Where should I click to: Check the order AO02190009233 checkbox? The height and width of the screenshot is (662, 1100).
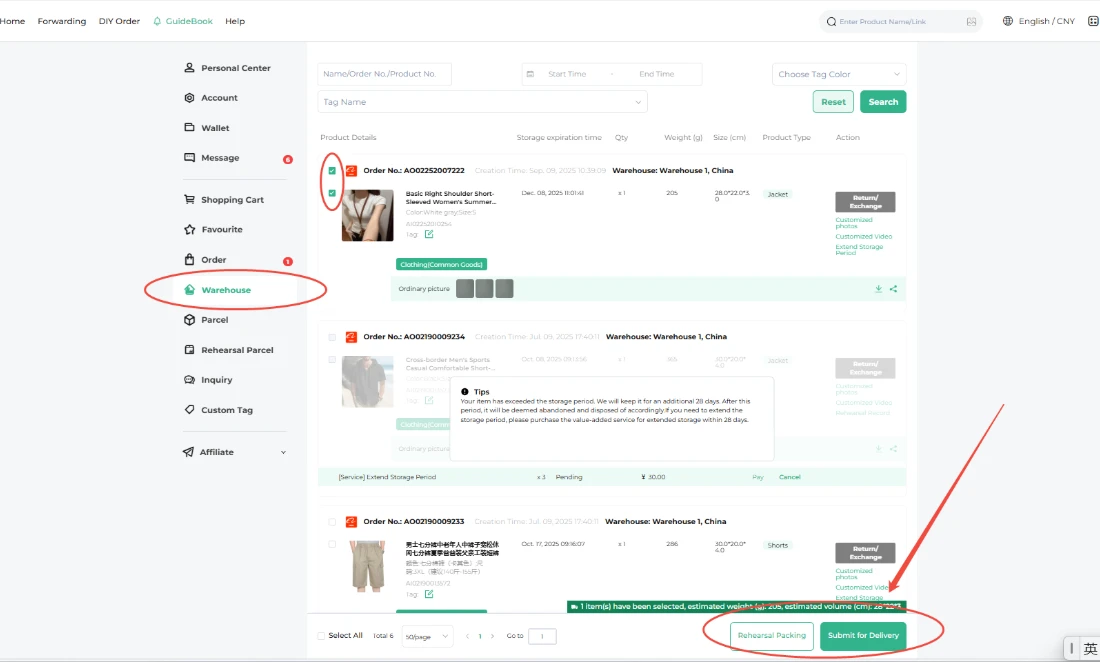point(332,522)
